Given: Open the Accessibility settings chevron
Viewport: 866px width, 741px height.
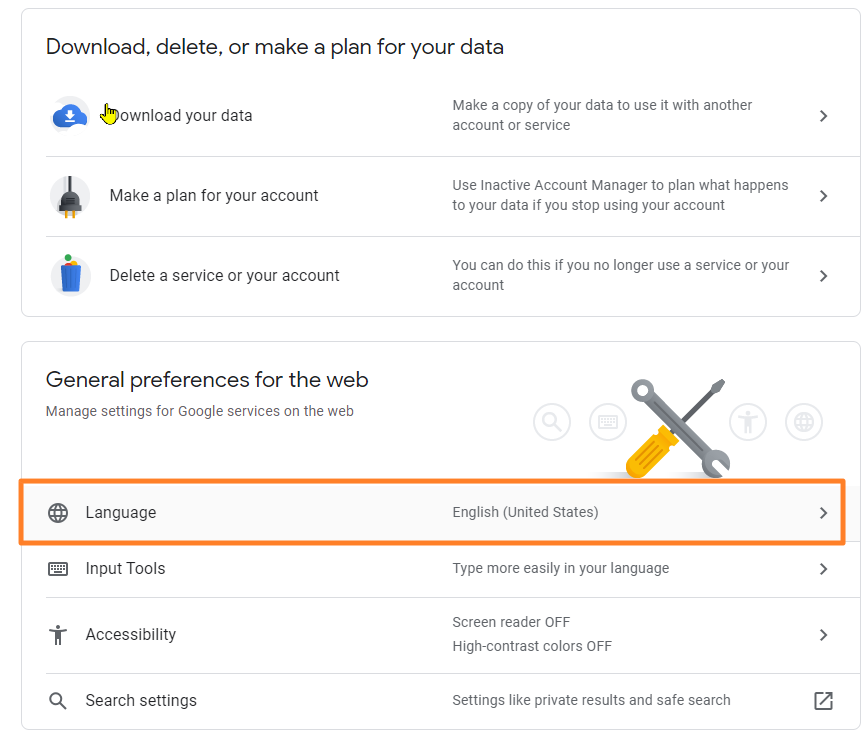Looking at the screenshot, I should (x=823, y=634).
